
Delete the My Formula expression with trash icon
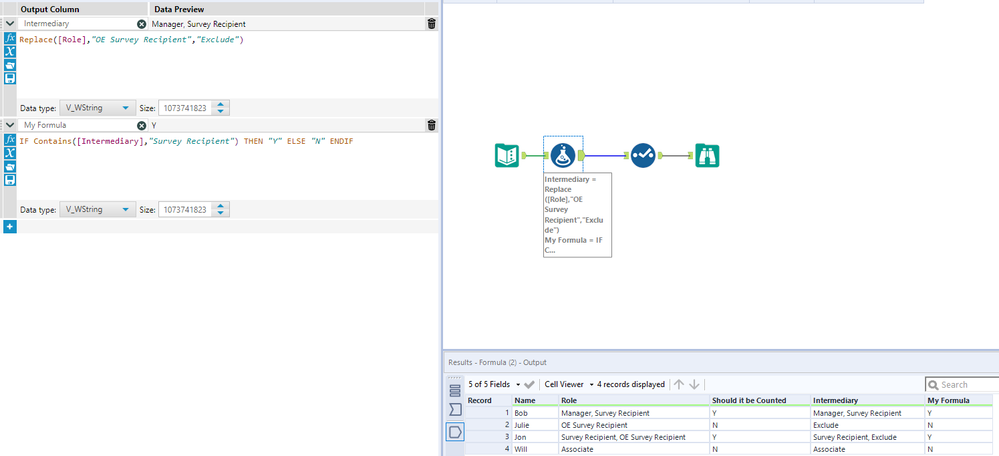coord(431,125)
